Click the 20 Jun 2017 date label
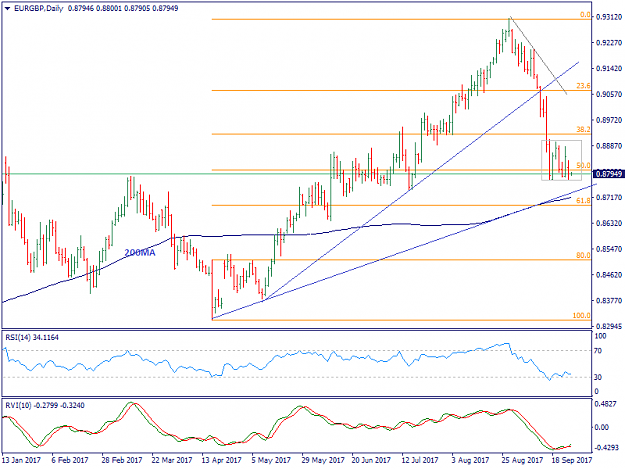 (x=371, y=460)
